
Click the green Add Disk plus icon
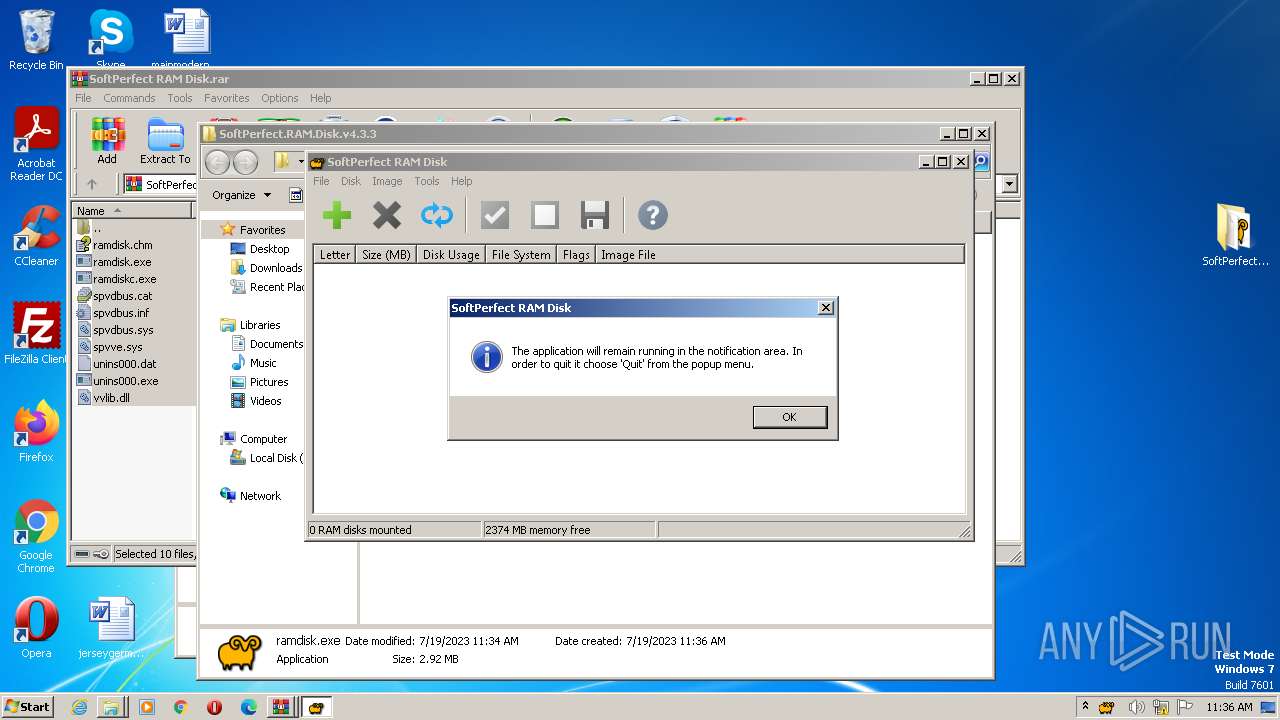coord(337,215)
